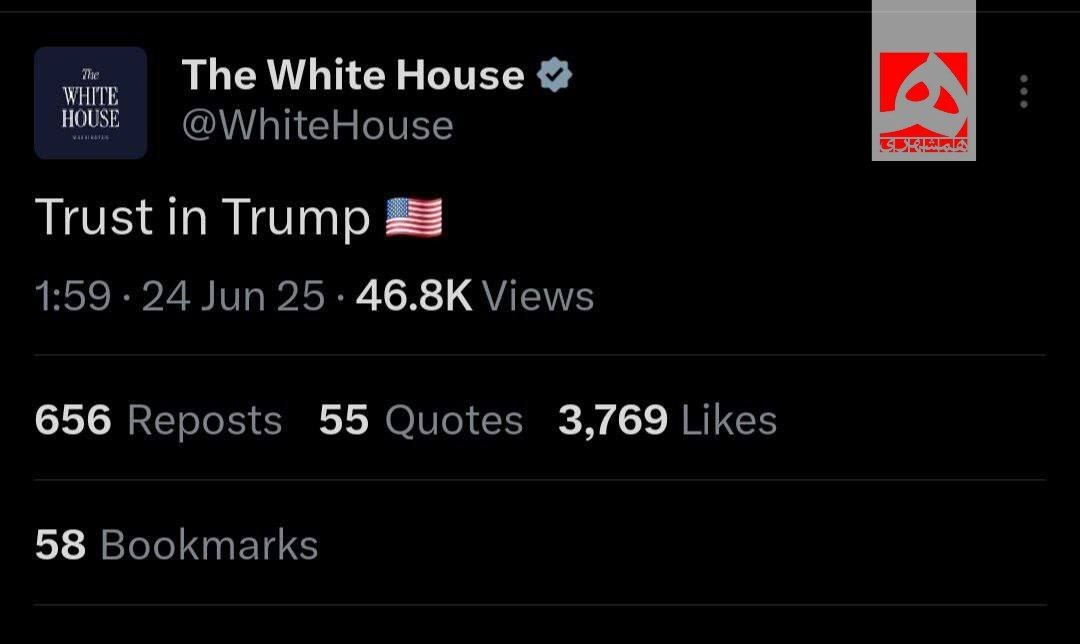
Task: Click the 24 Jun 25 date
Action: pos(233,296)
